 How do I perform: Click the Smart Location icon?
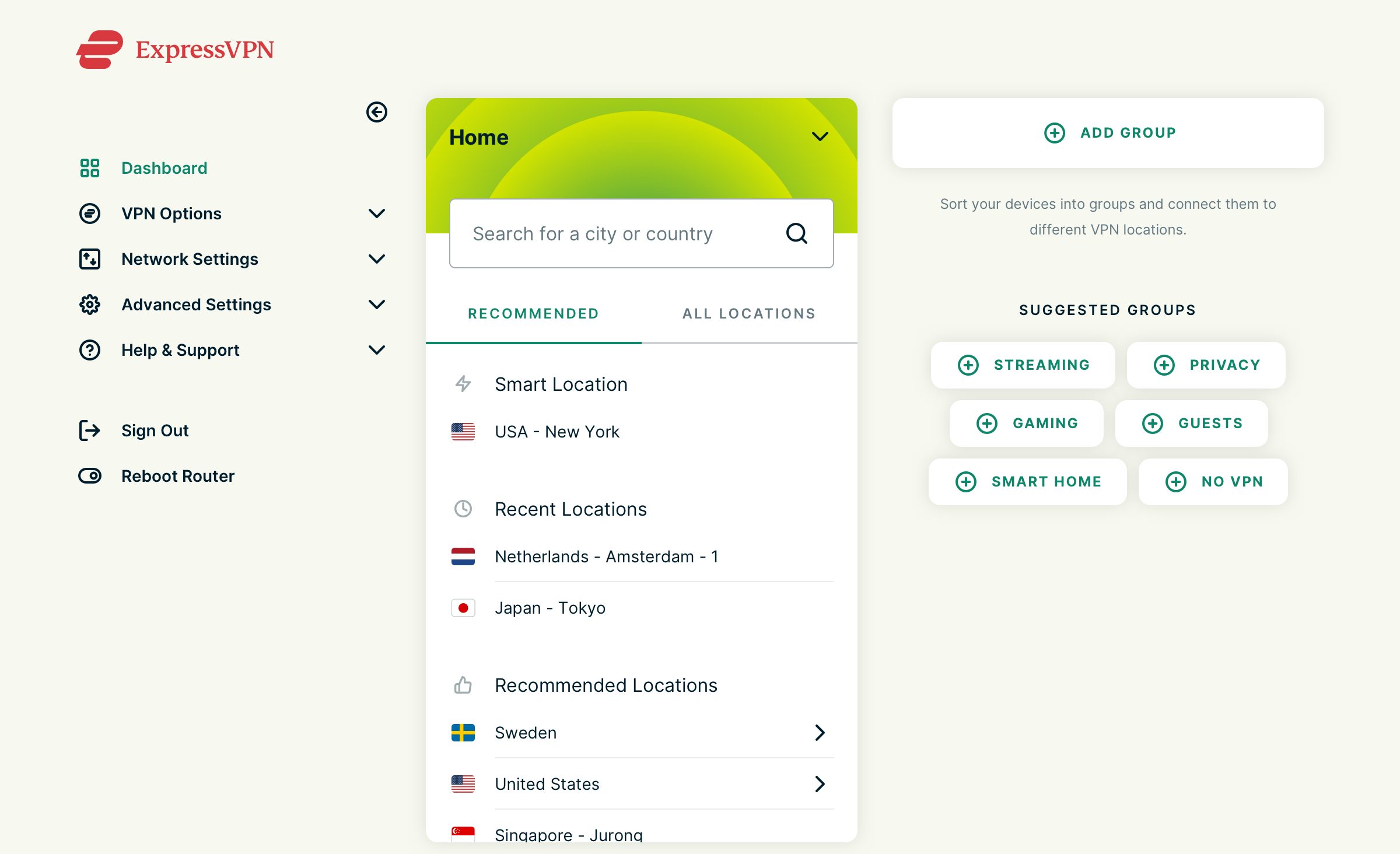[463, 383]
